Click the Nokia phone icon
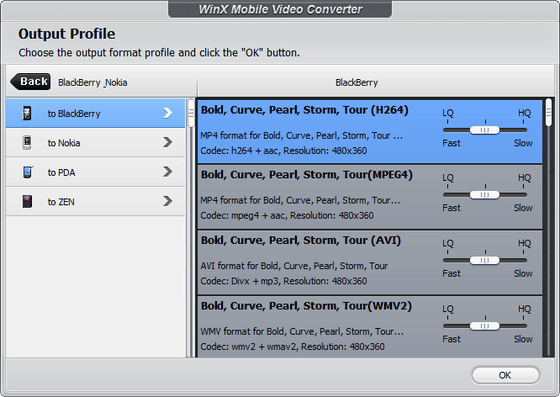This screenshot has height=397, width=560. tap(27, 142)
